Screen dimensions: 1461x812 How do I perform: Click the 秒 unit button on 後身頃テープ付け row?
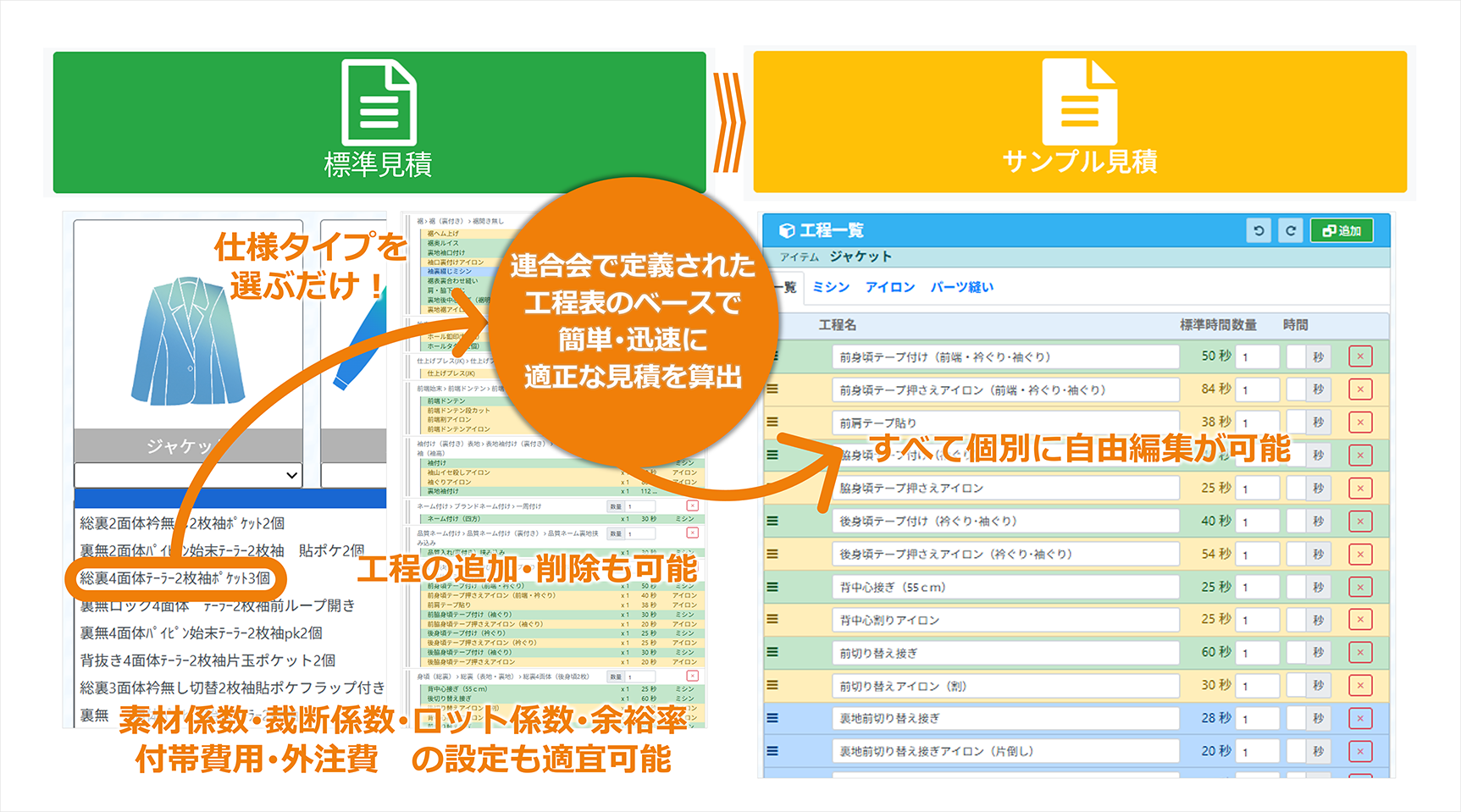point(1318,522)
